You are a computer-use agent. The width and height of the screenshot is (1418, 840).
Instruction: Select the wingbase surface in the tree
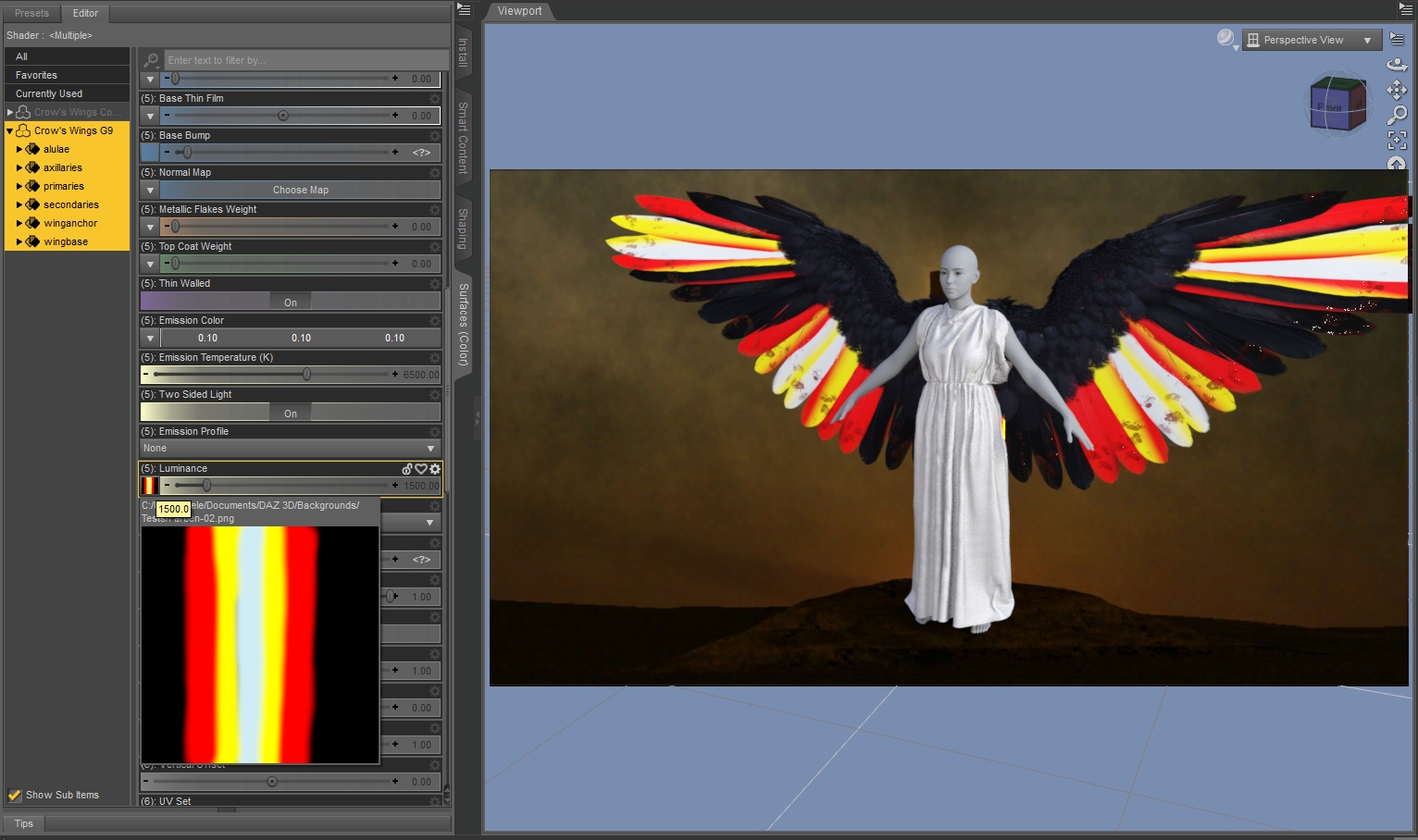pos(66,241)
